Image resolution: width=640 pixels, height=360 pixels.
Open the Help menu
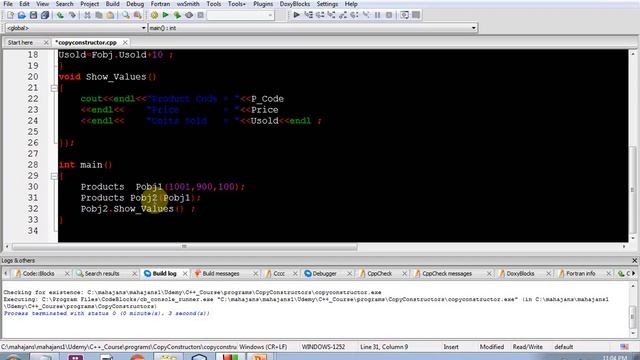[x=351, y=4]
